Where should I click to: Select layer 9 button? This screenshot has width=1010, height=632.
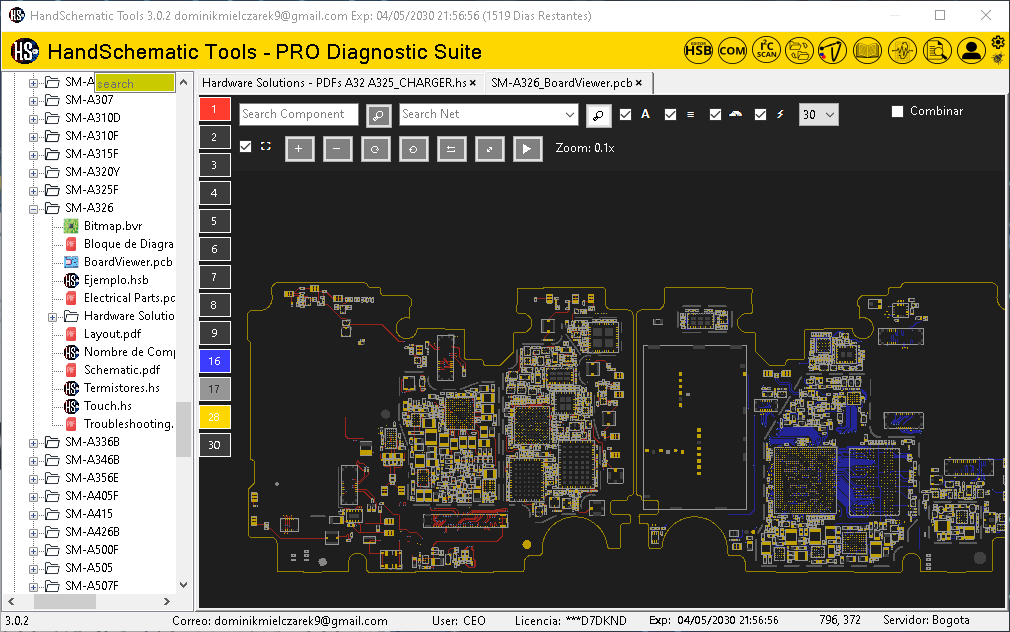coord(214,333)
